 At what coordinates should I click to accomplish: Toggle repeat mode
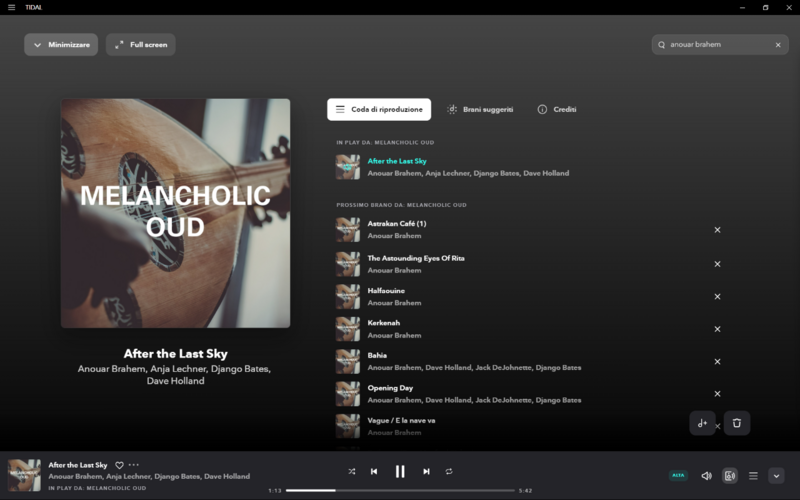449,472
